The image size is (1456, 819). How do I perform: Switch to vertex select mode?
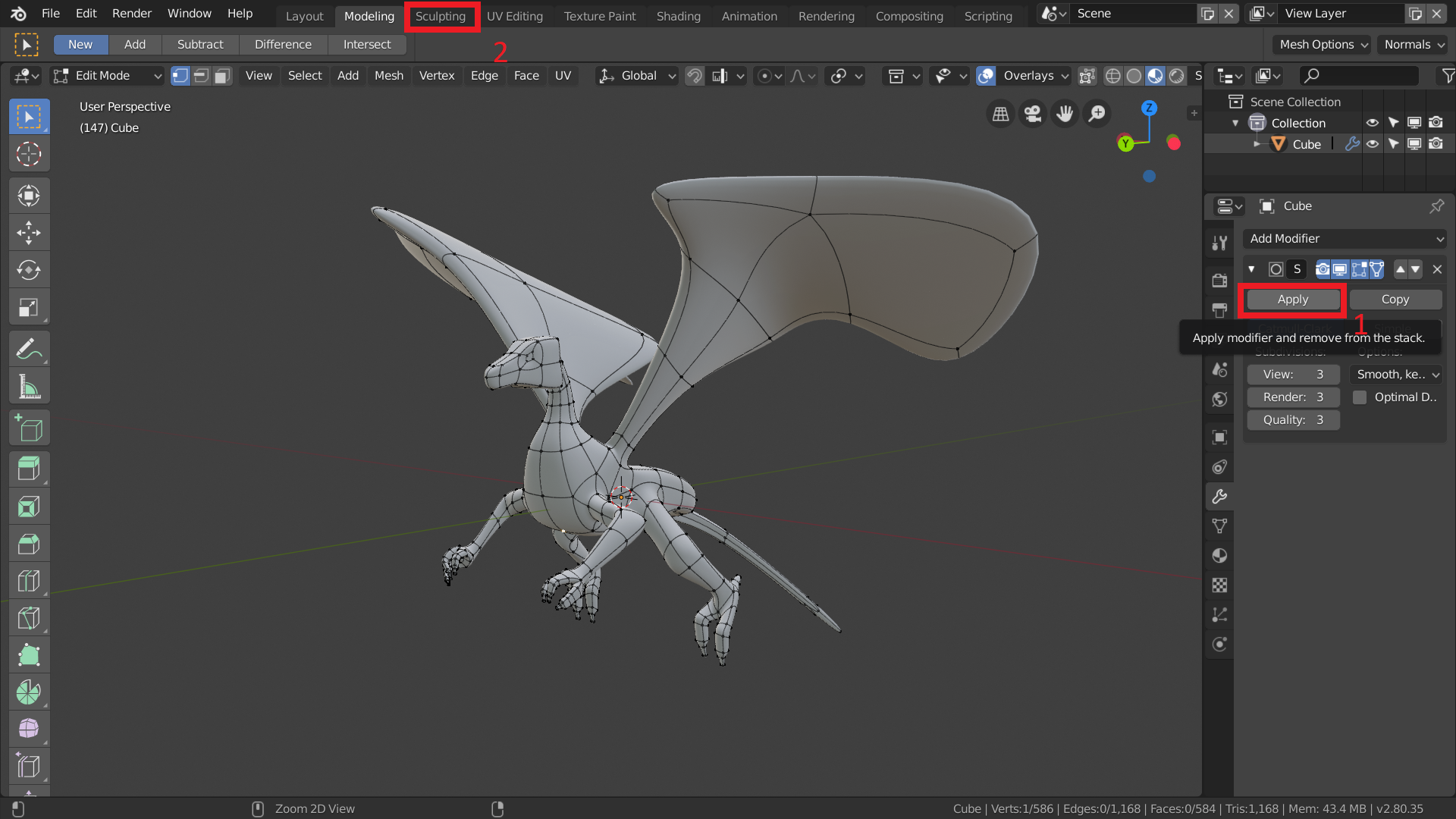click(x=180, y=76)
